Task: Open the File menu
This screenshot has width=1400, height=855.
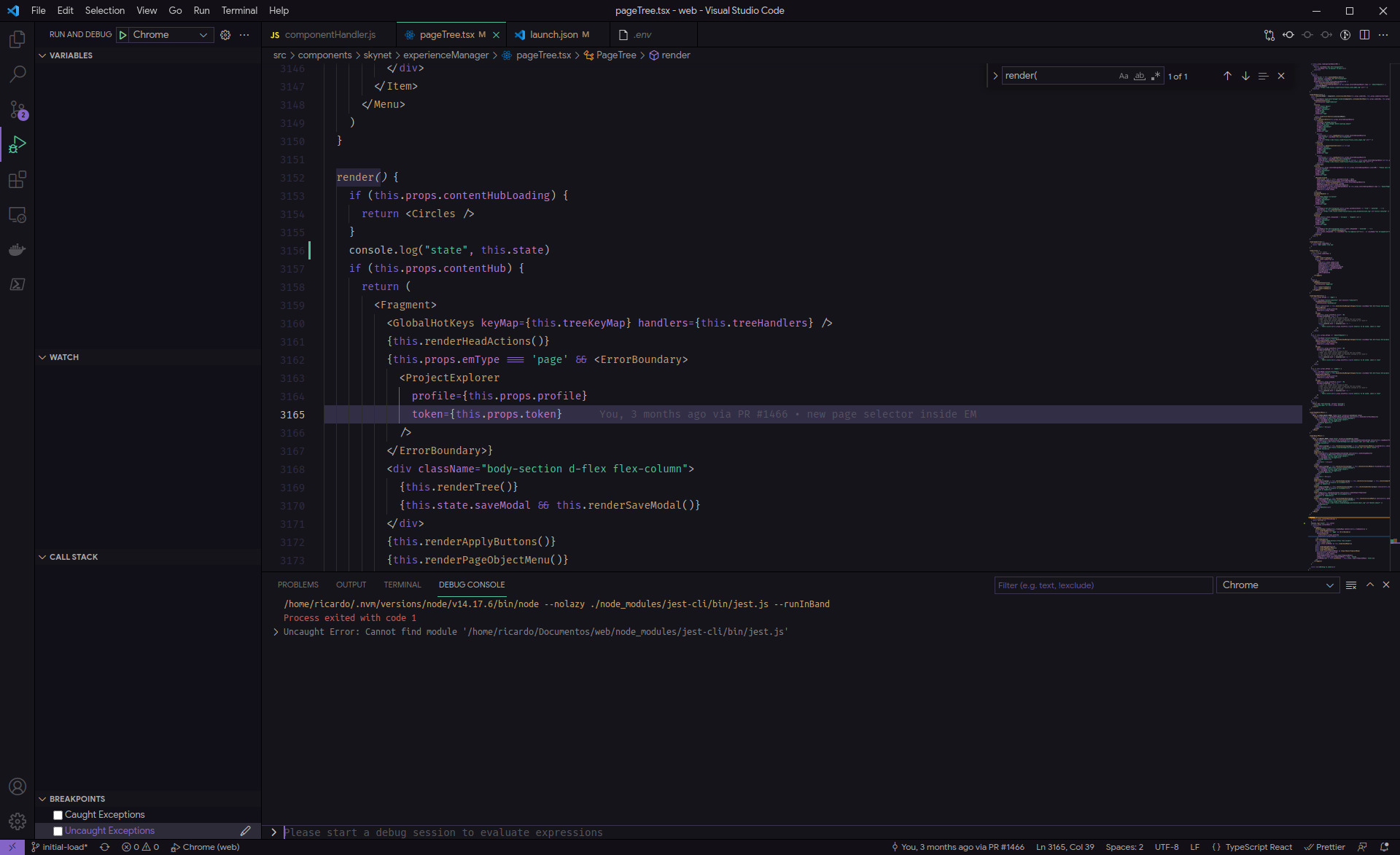Action: point(39,10)
